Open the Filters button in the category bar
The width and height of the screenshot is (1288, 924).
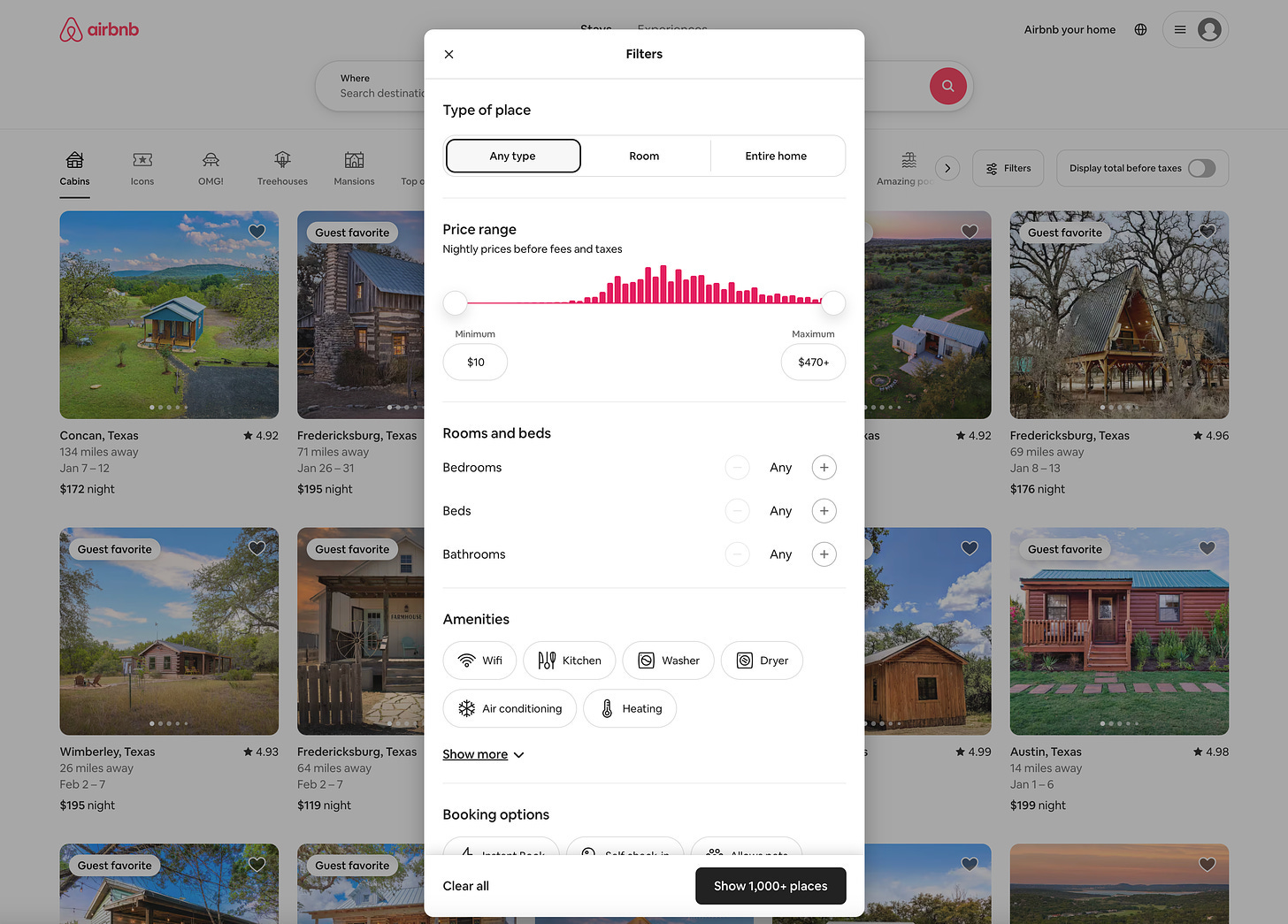(x=1008, y=168)
